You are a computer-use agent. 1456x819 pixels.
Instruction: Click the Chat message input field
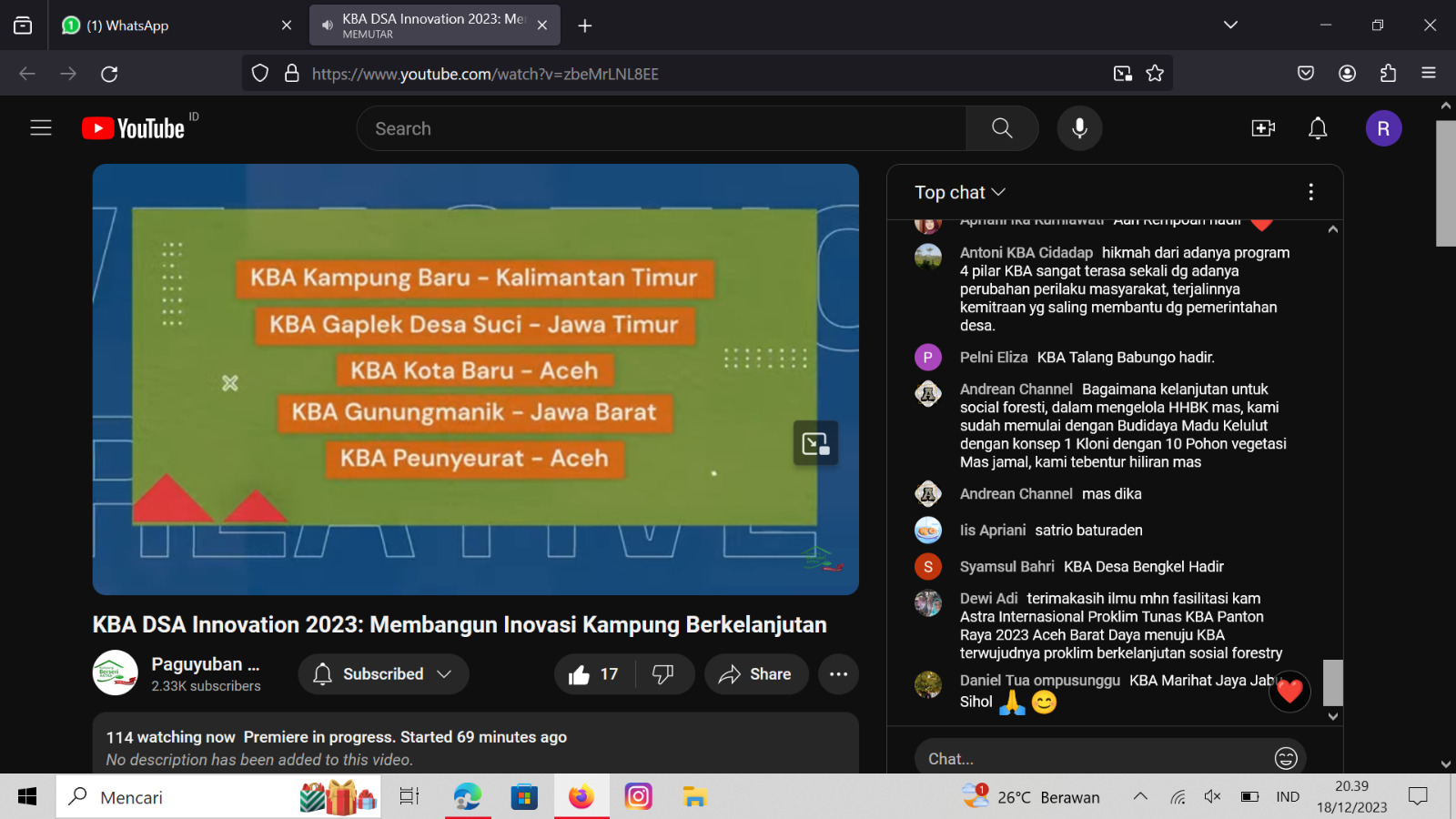1092,758
